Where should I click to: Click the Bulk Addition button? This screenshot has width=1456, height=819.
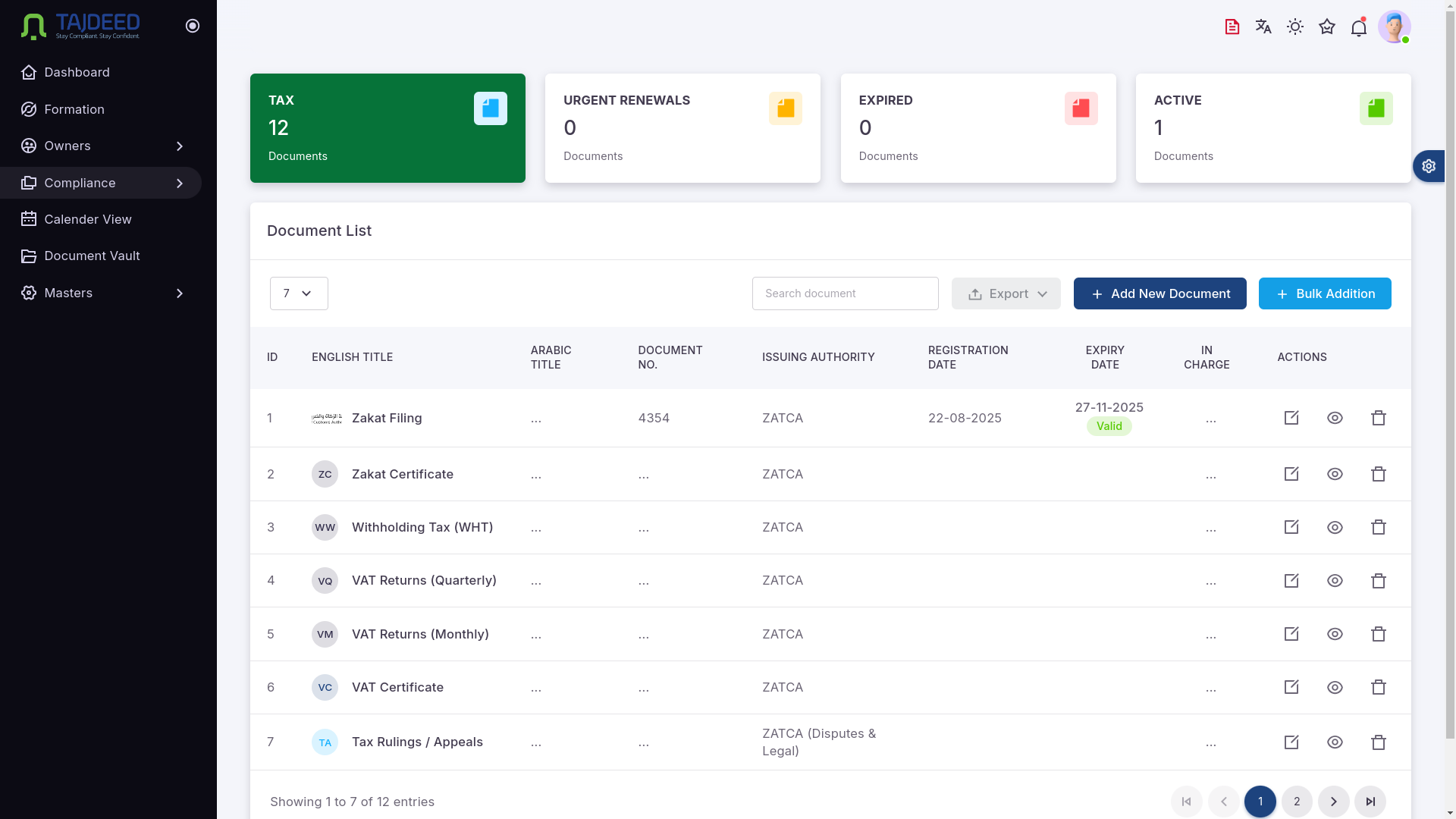(x=1324, y=293)
